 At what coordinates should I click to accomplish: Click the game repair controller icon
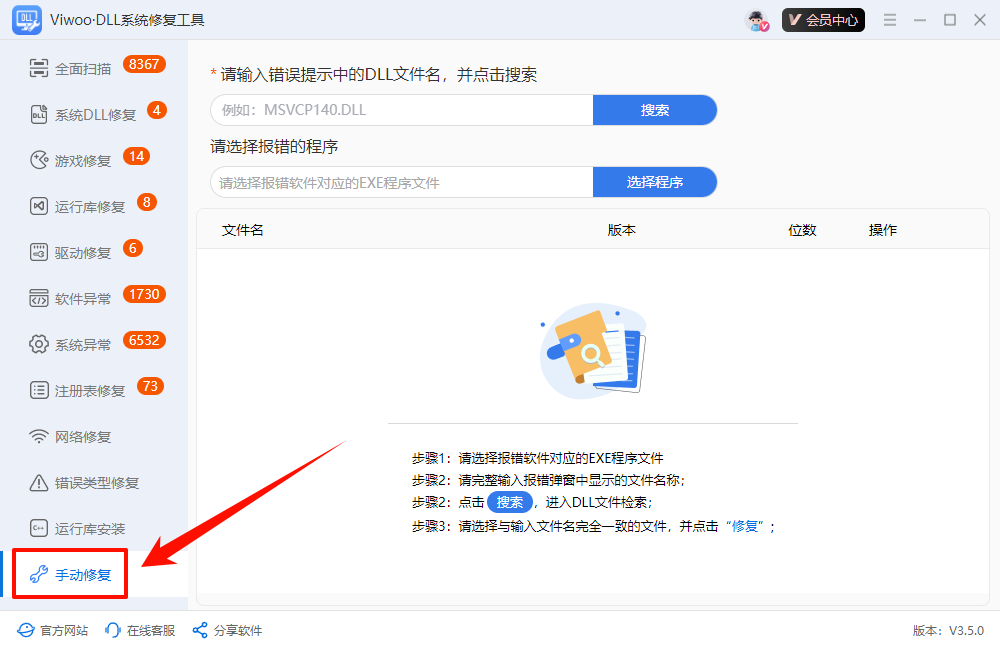[39, 160]
